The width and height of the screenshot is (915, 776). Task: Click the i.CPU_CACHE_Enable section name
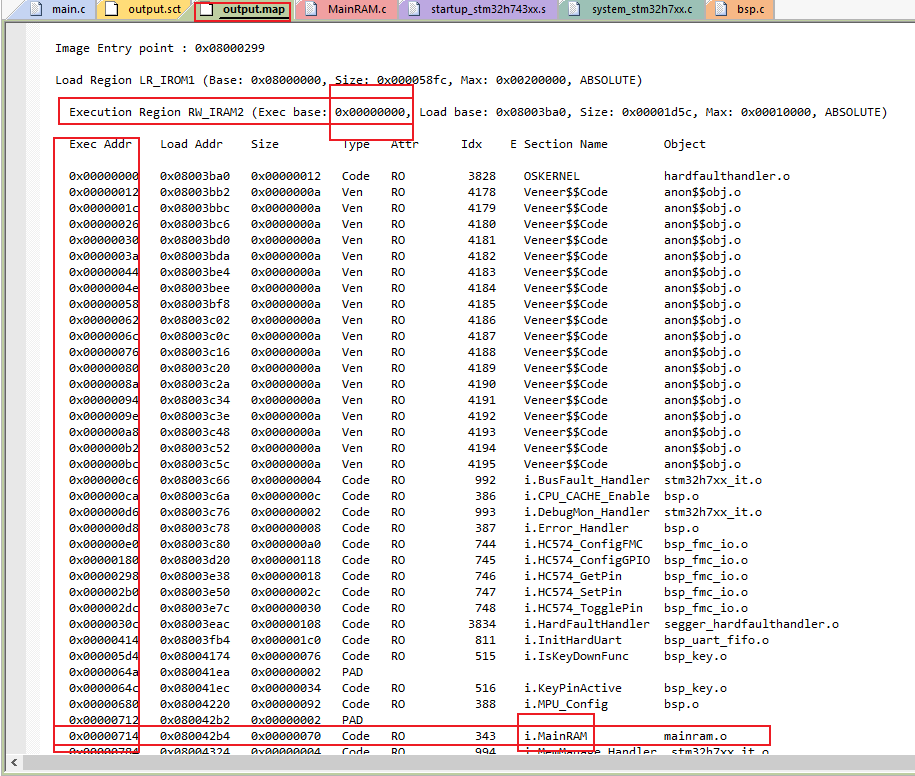(586, 496)
